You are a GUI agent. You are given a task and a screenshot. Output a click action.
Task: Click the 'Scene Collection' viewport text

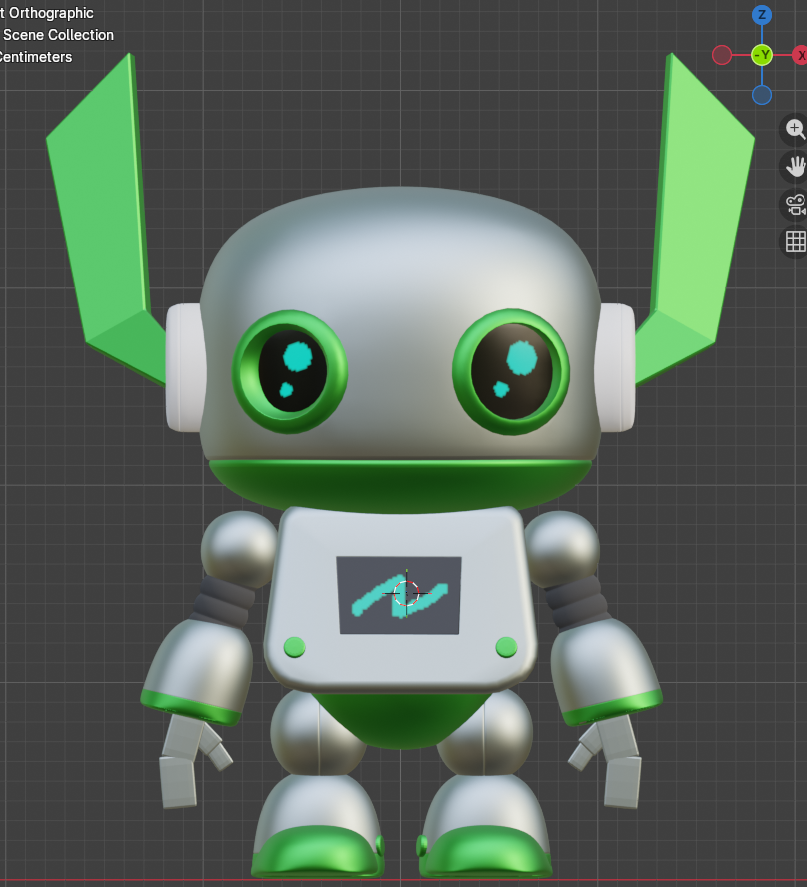(x=58, y=35)
